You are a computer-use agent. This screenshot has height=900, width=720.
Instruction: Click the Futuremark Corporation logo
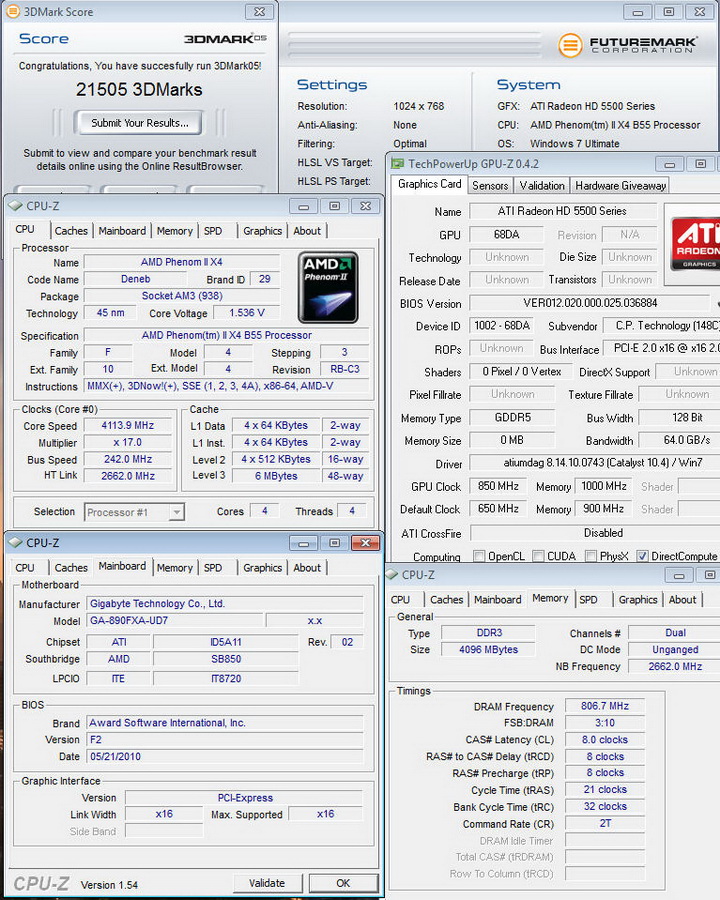(628, 45)
